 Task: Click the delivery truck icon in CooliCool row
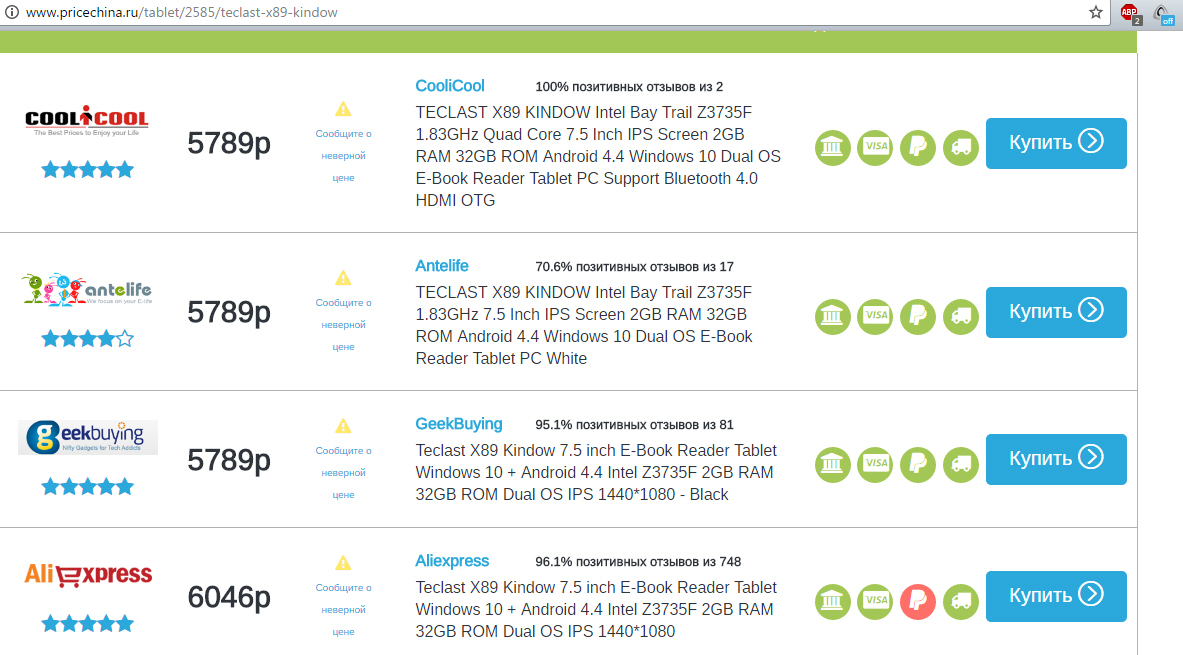point(961,147)
